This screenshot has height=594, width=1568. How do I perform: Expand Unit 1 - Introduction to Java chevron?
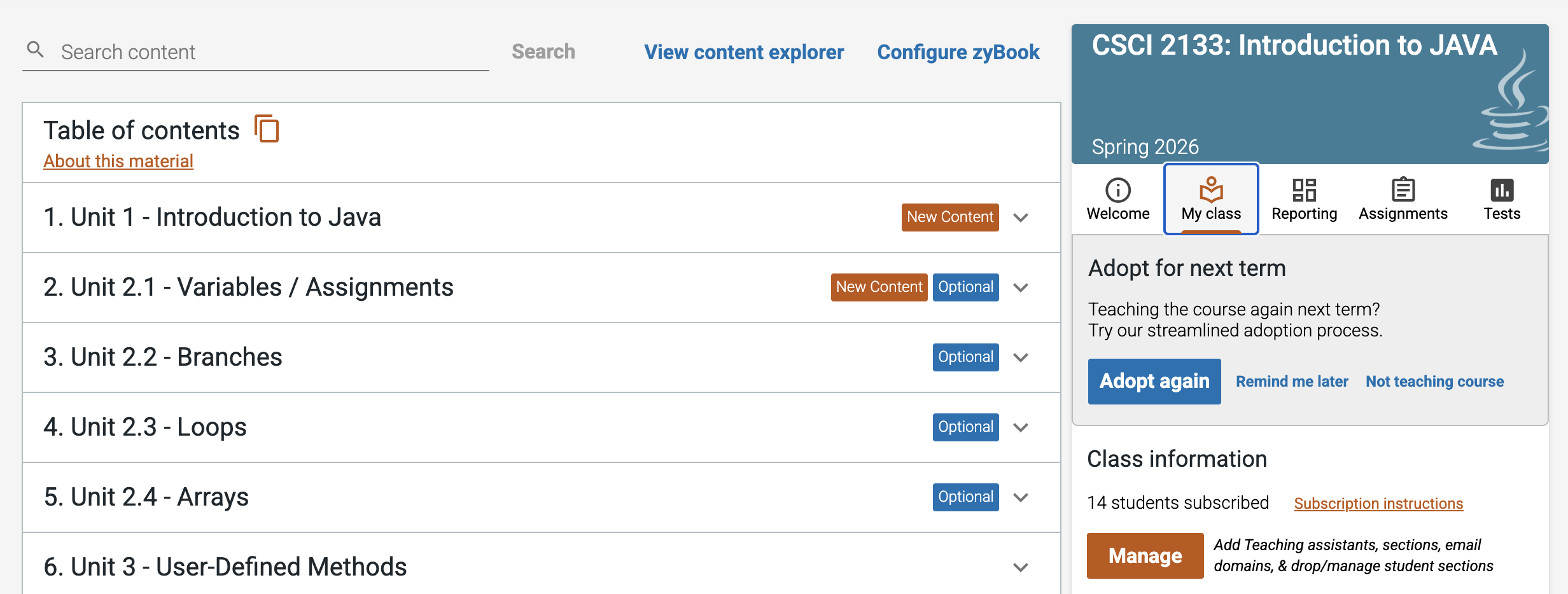[1021, 218]
